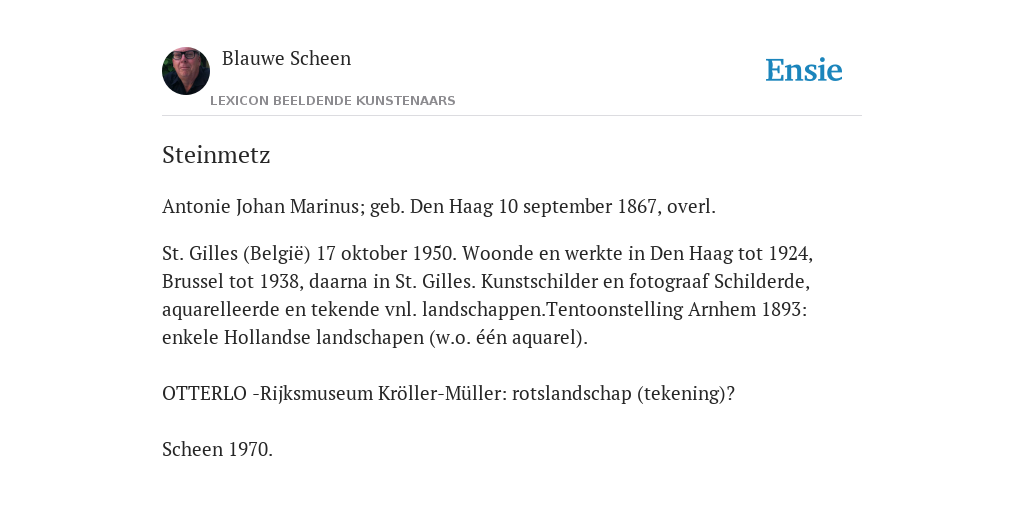Image resolution: width=1024 pixels, height=512 pixels.
Task: Click the Scheen 1970 reference
Action: (217, 450)
